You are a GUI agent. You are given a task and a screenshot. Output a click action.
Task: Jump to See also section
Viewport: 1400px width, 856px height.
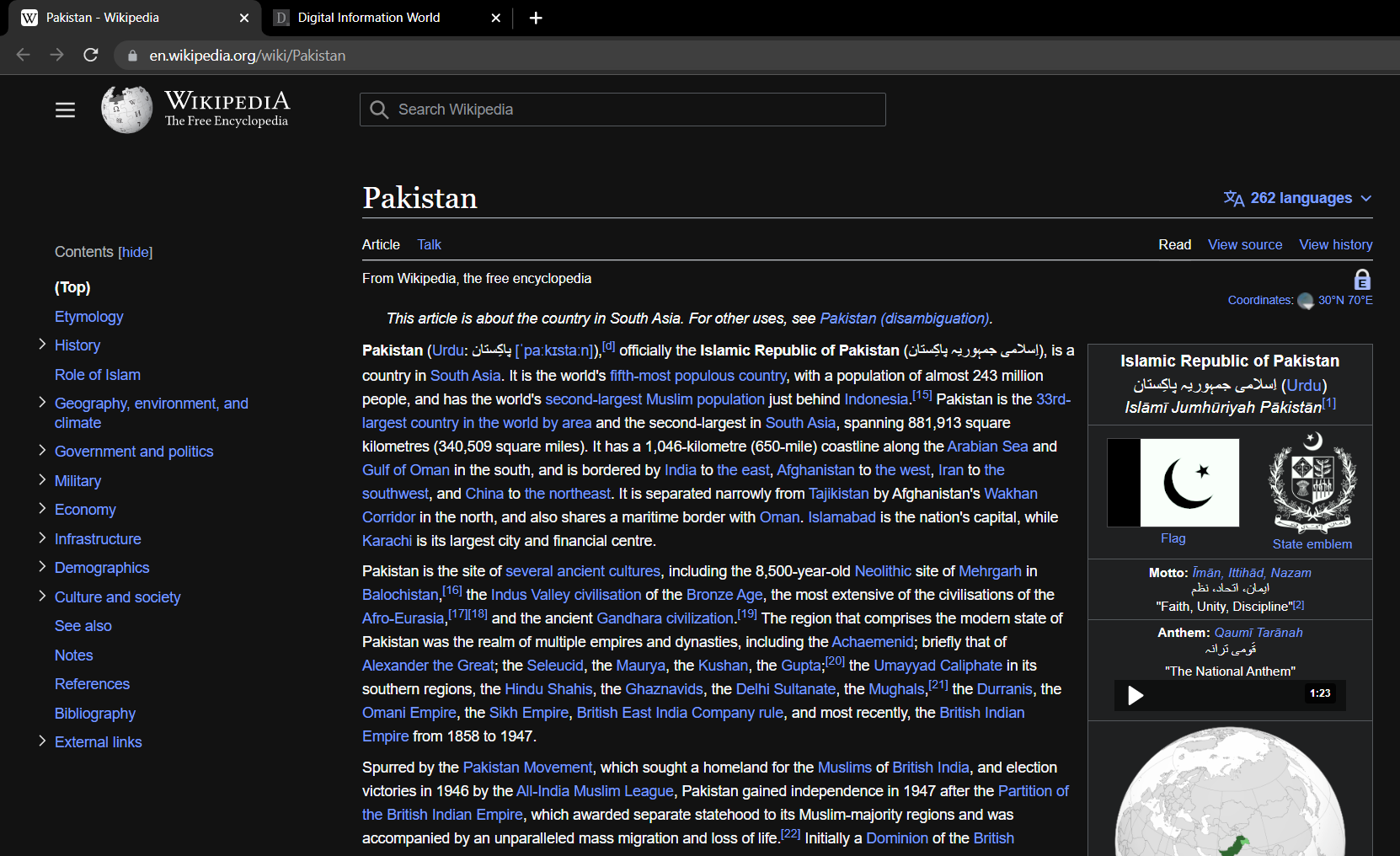[x=83, y=626]
